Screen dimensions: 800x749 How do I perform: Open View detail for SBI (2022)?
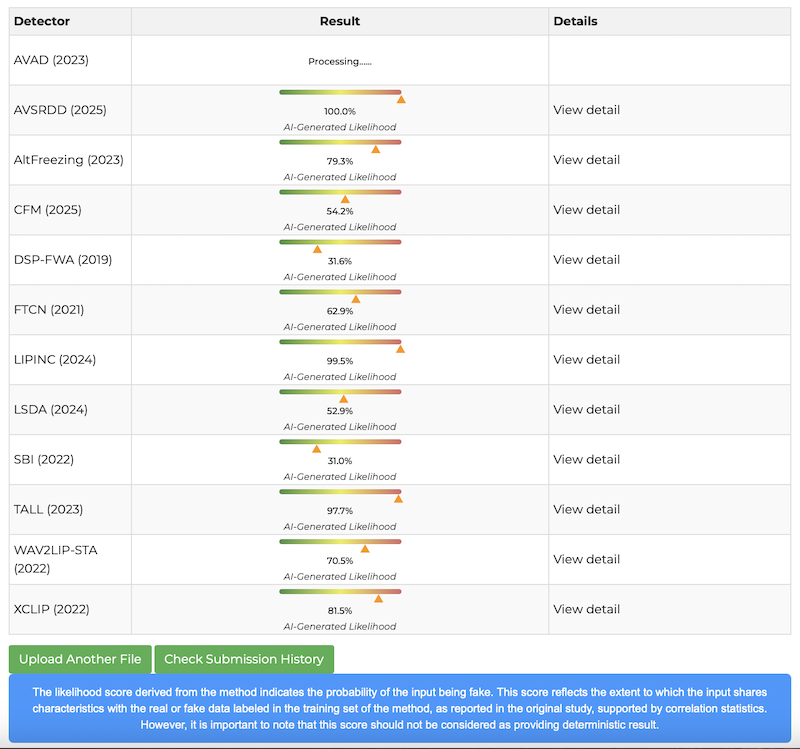586,460
